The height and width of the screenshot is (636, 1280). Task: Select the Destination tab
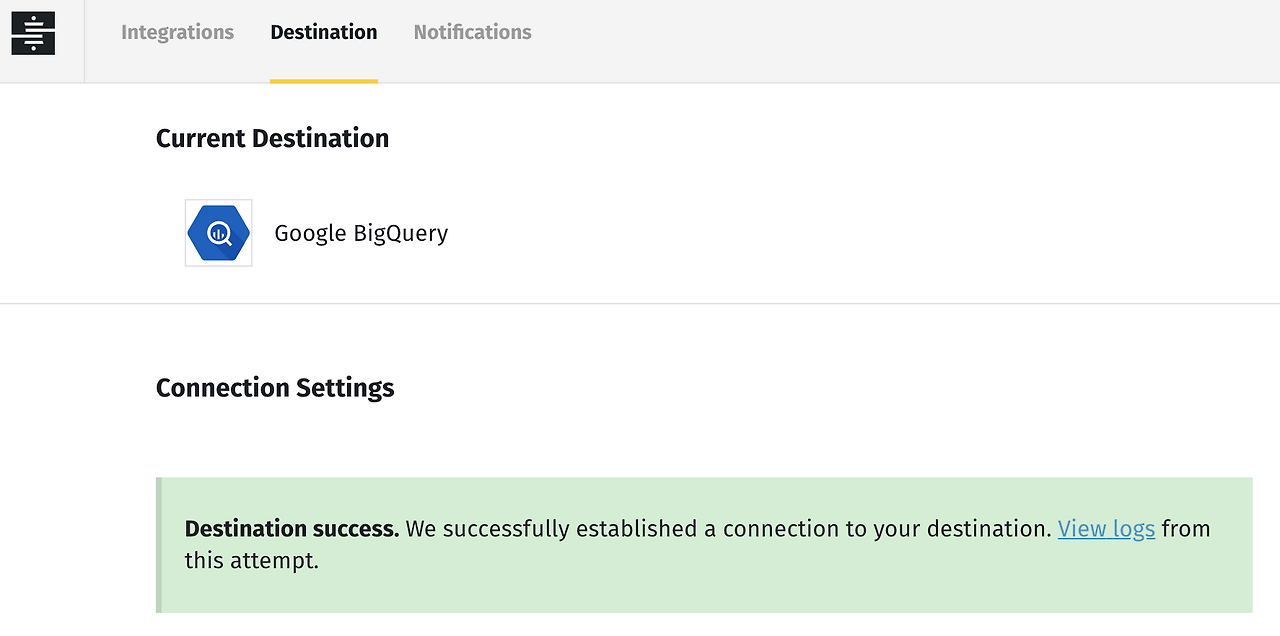(323, 33)
